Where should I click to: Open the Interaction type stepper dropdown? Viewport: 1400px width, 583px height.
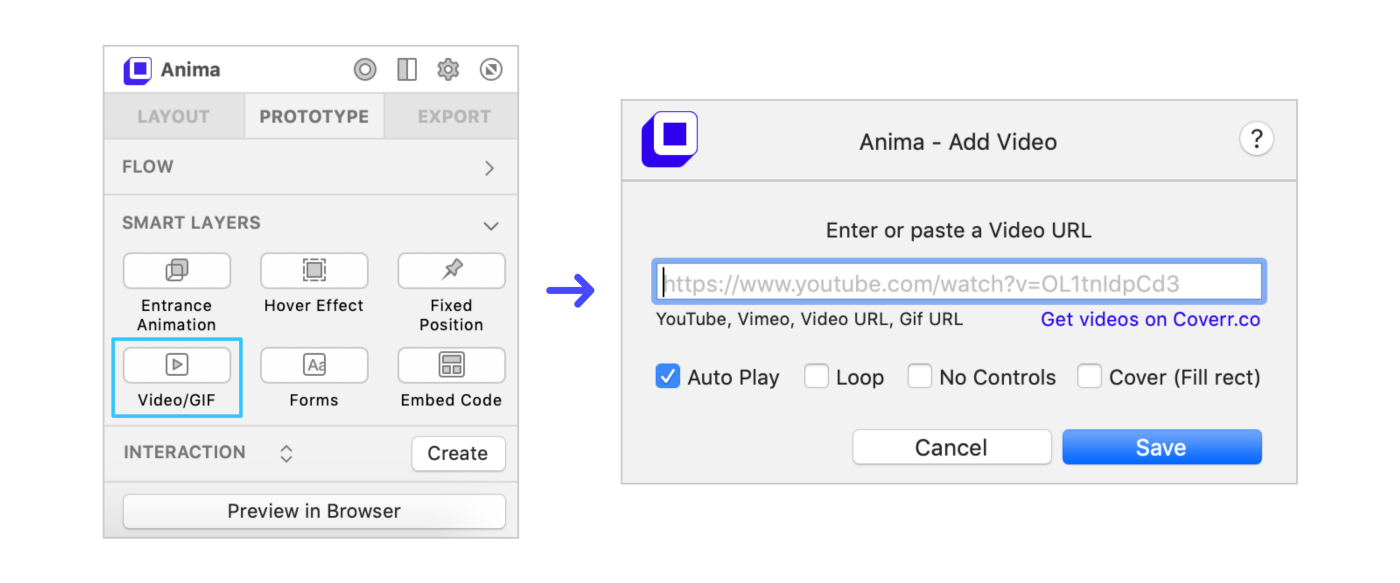286,453
